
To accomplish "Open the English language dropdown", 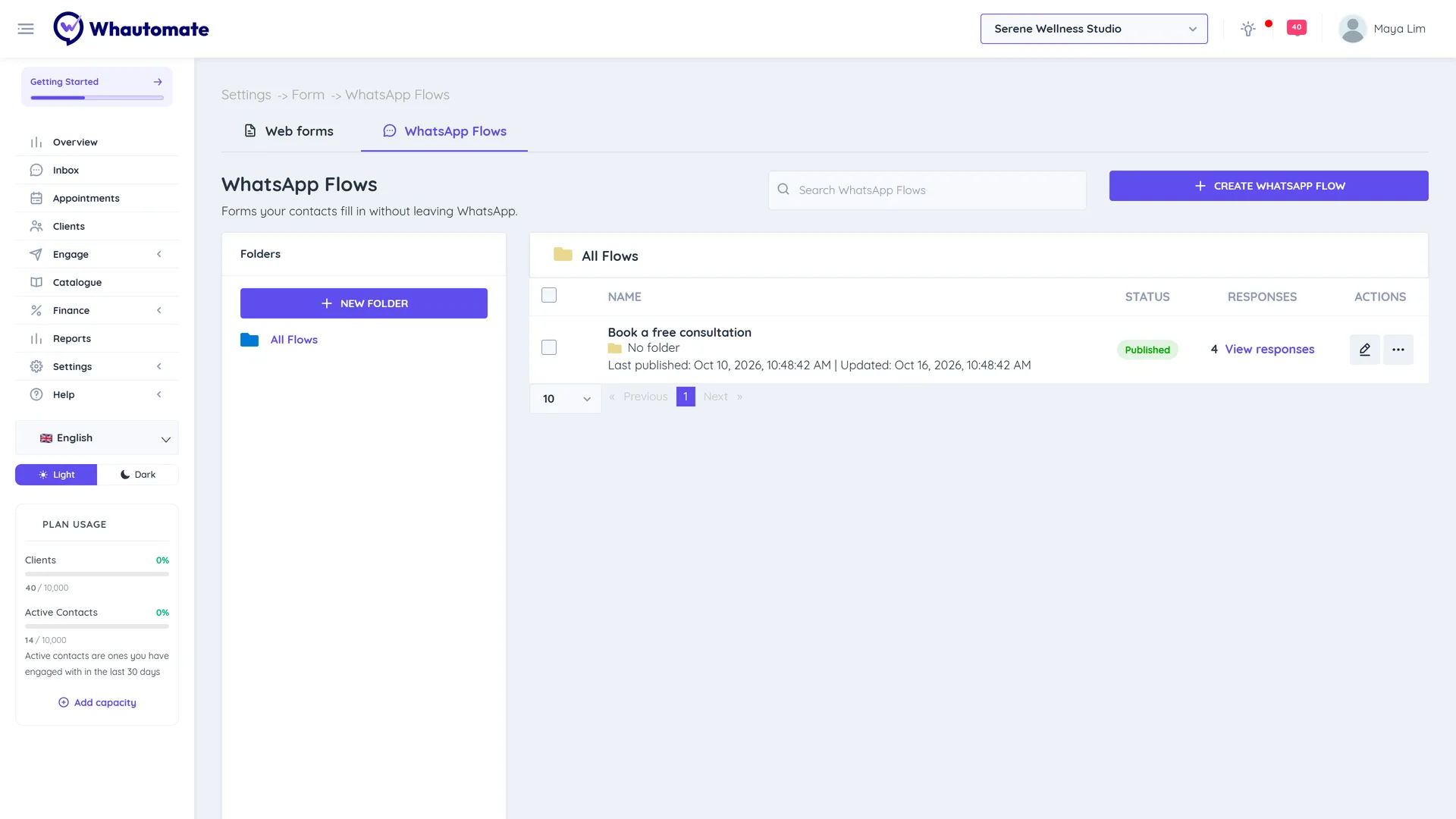I will (97, 438).
